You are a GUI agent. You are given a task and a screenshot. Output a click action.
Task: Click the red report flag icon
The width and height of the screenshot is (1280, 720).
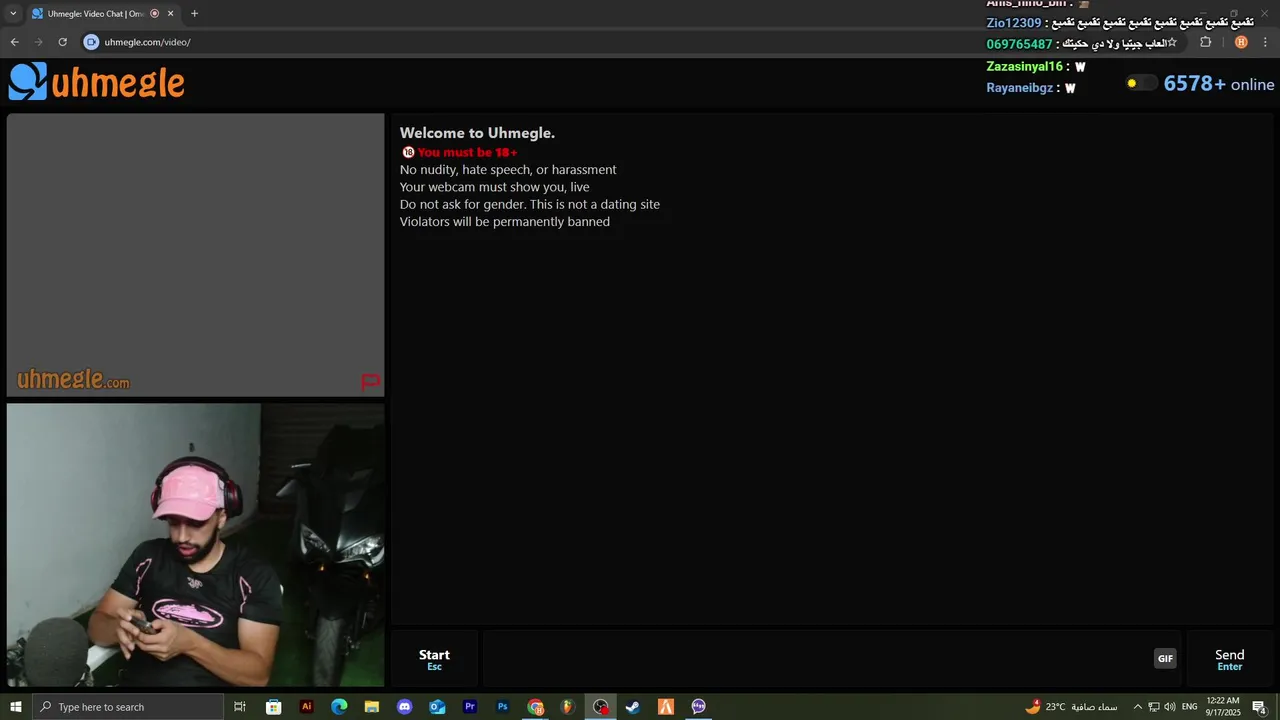[x=370, y=381]
